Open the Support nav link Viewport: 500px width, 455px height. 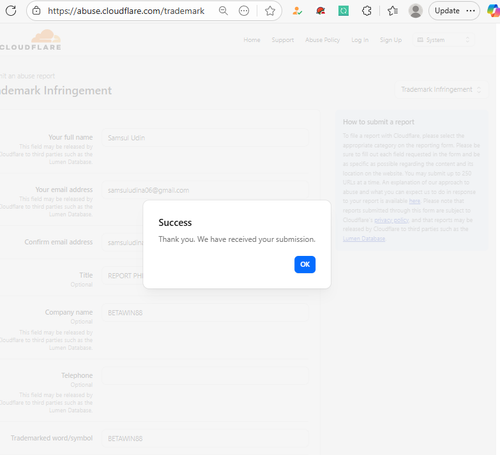pyautogui.click(x=283, y=40)
